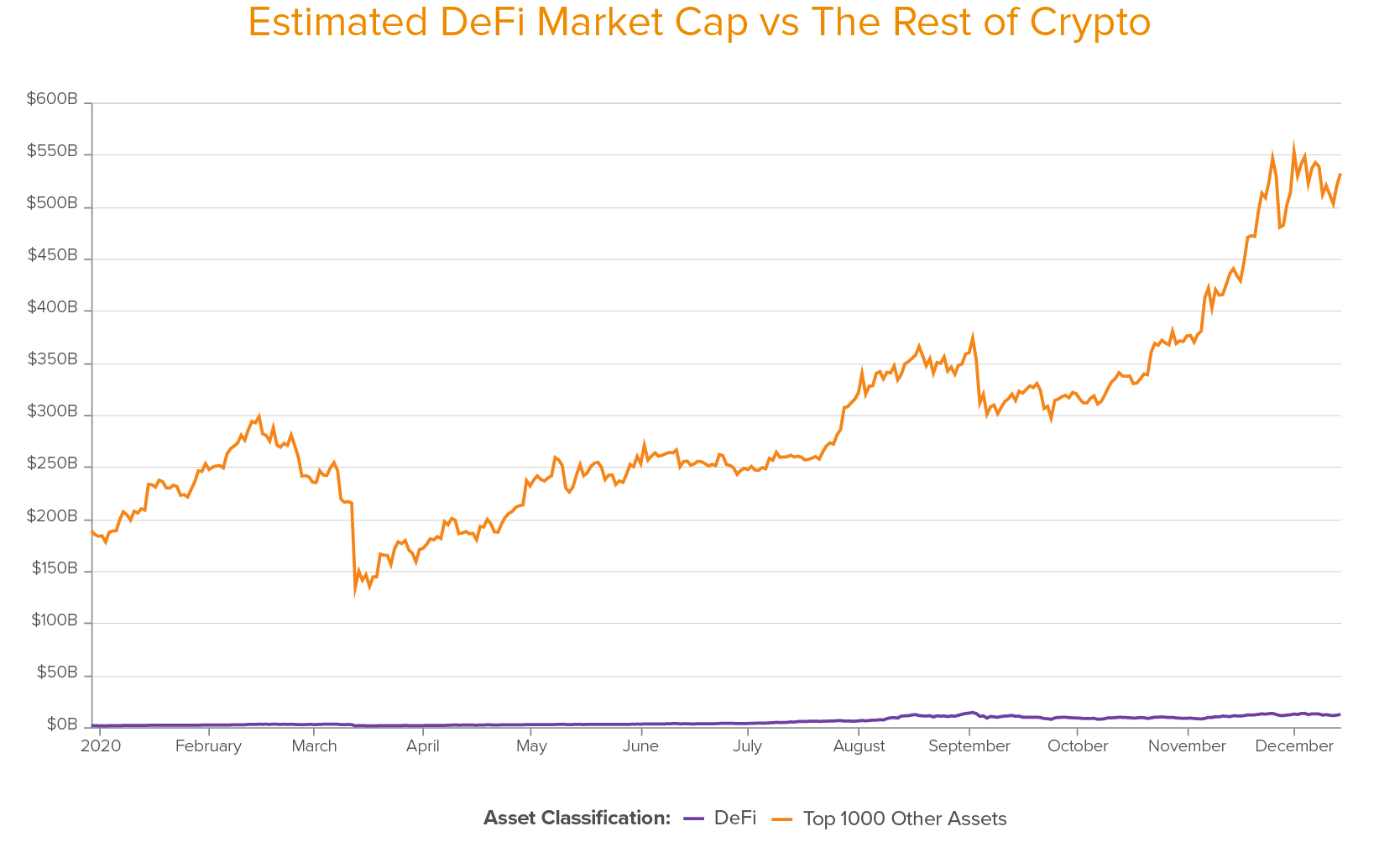
Task: Click the Asset Classification label
Action: tap(577, 818)
